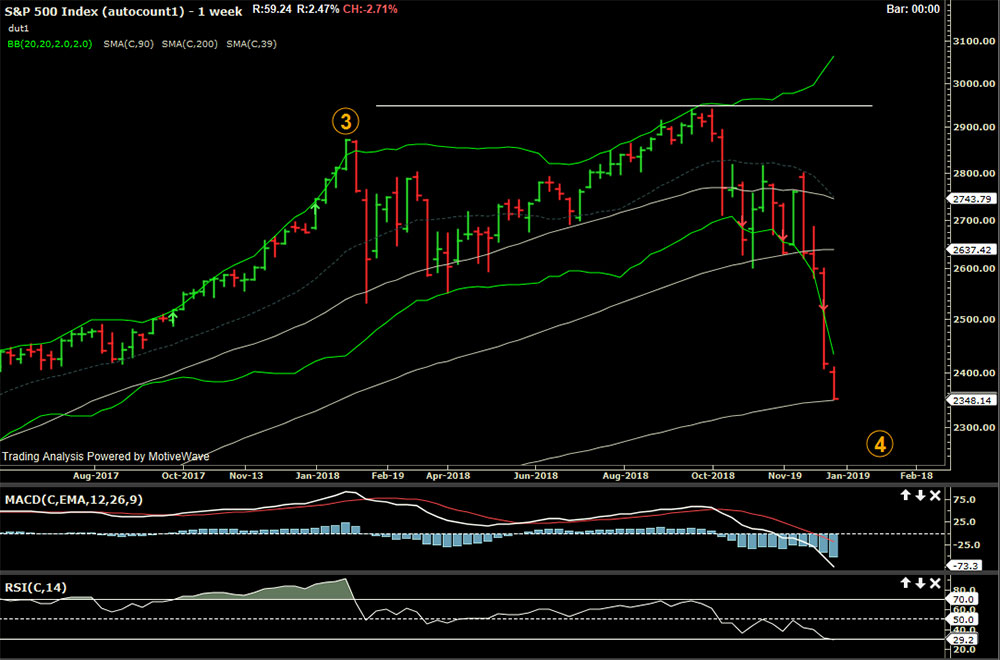
Task: Select the SMA(C,200) study label
Action: pos(192,44)
